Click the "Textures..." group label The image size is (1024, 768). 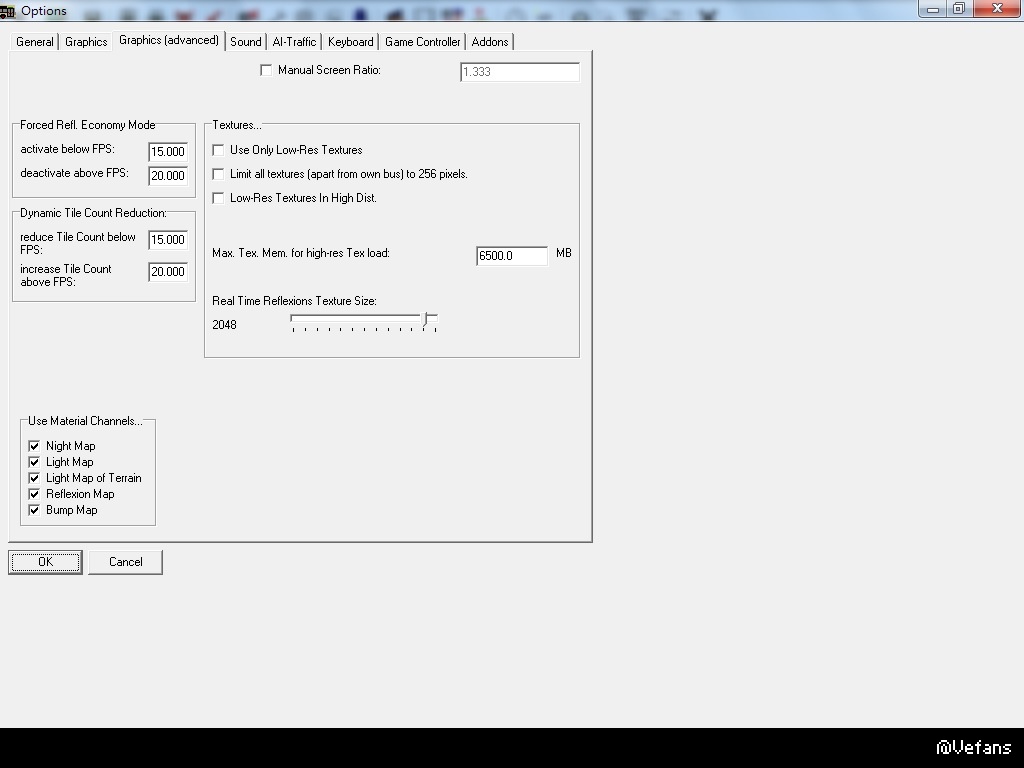point(236,125)
